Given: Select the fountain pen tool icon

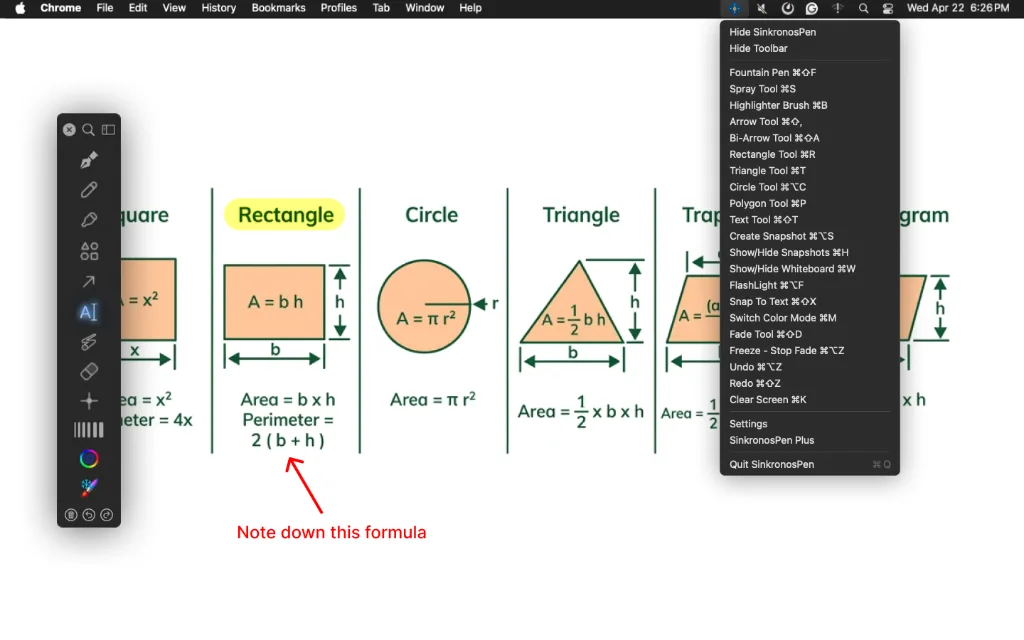Looking at the screenshot, I should click(89, 159).
